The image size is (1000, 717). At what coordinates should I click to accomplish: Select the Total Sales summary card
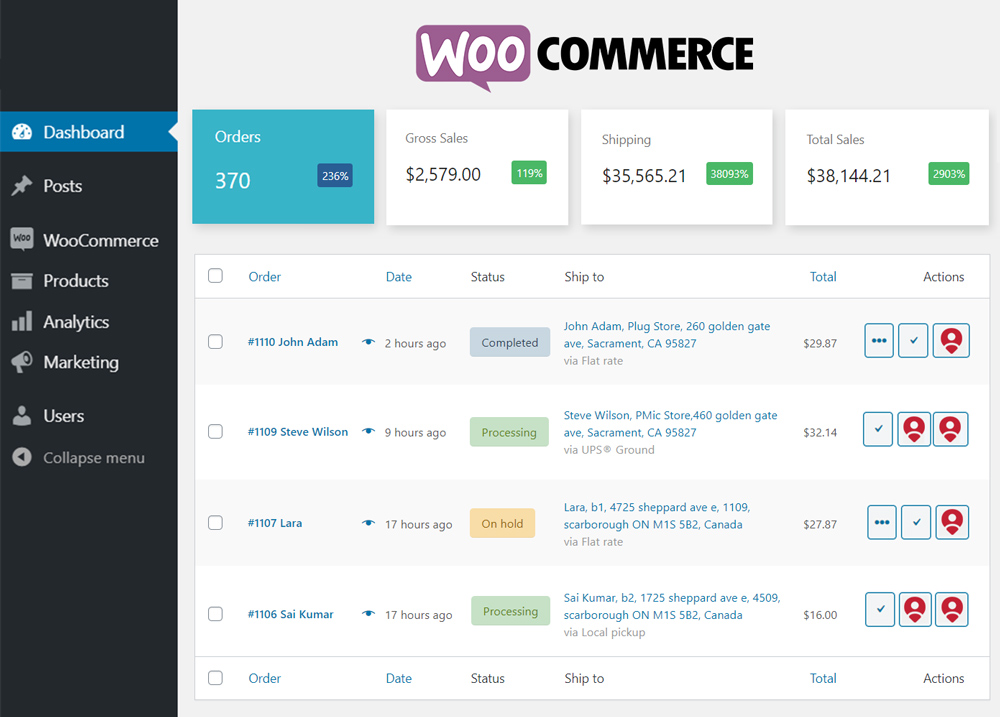tap(886, 167)
